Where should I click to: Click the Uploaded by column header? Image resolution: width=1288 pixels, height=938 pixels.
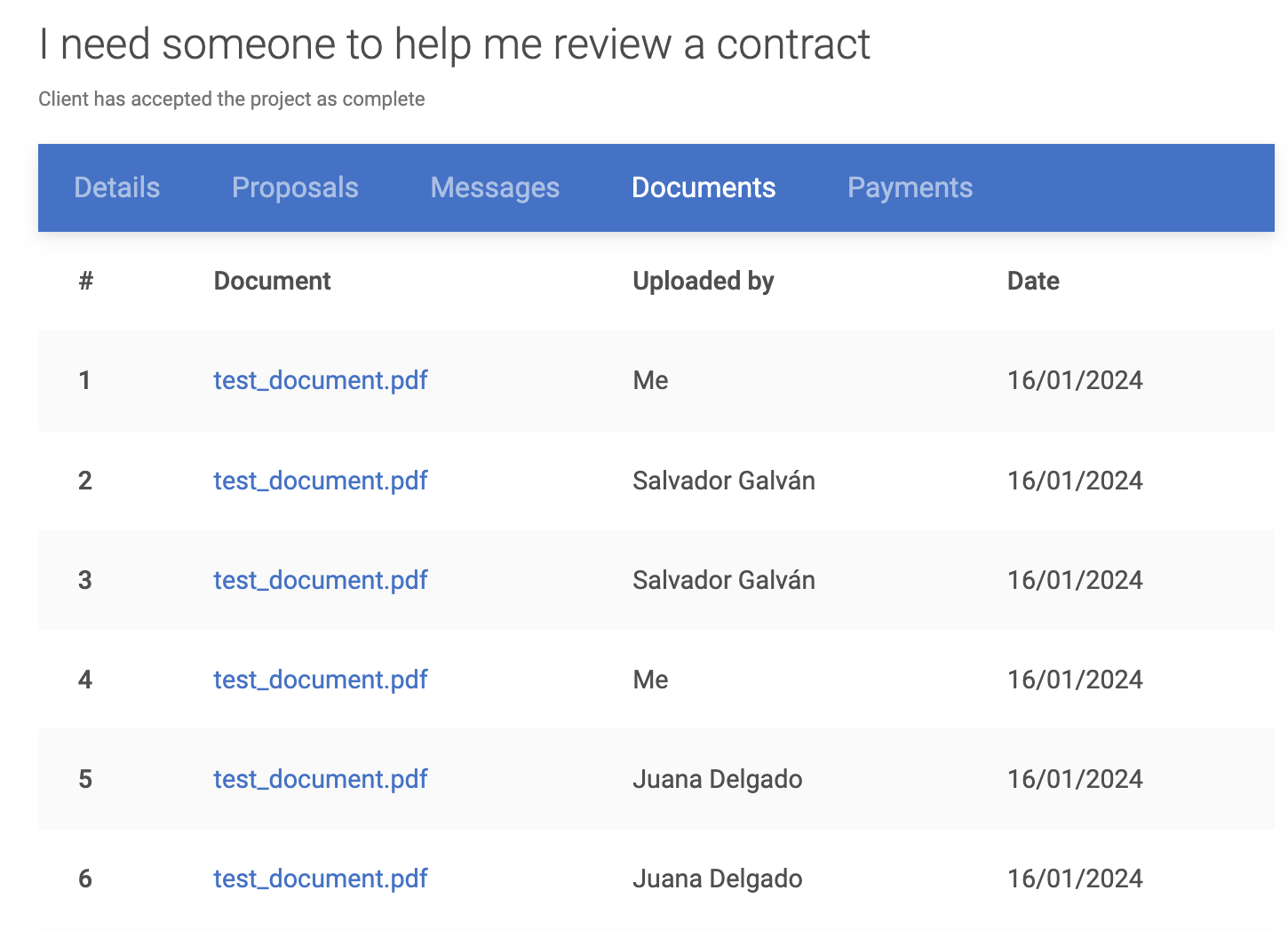pyautogui.click(x=703, y=281)
